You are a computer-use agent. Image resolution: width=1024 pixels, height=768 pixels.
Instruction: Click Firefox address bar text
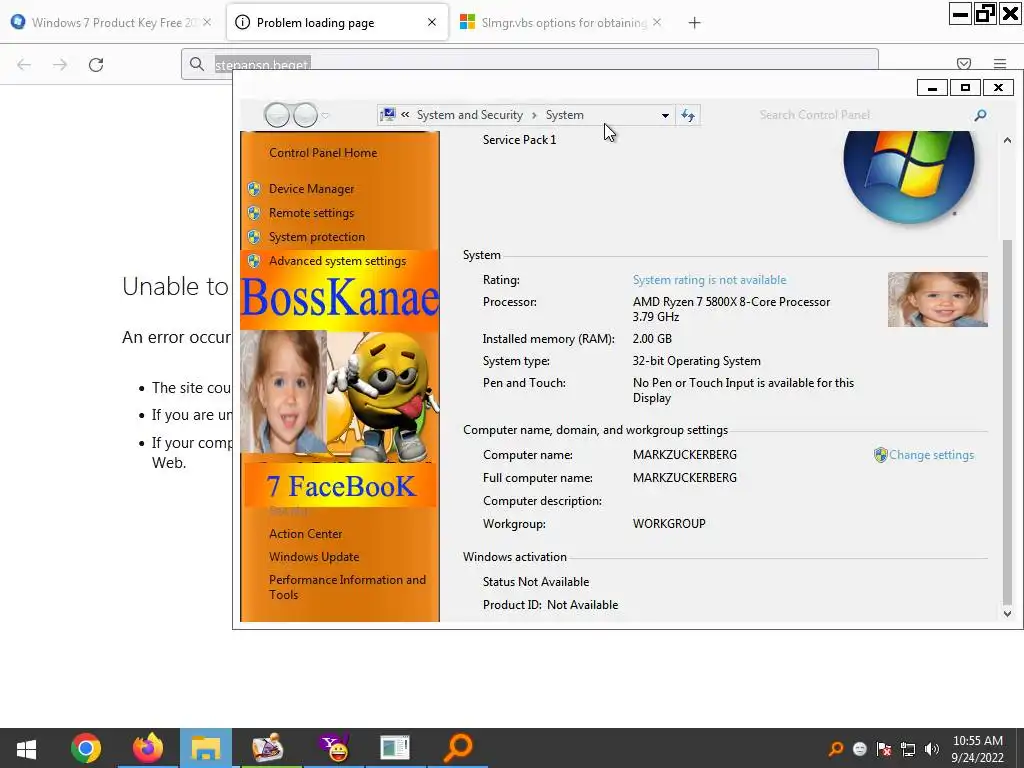click(x=261, y=65)
